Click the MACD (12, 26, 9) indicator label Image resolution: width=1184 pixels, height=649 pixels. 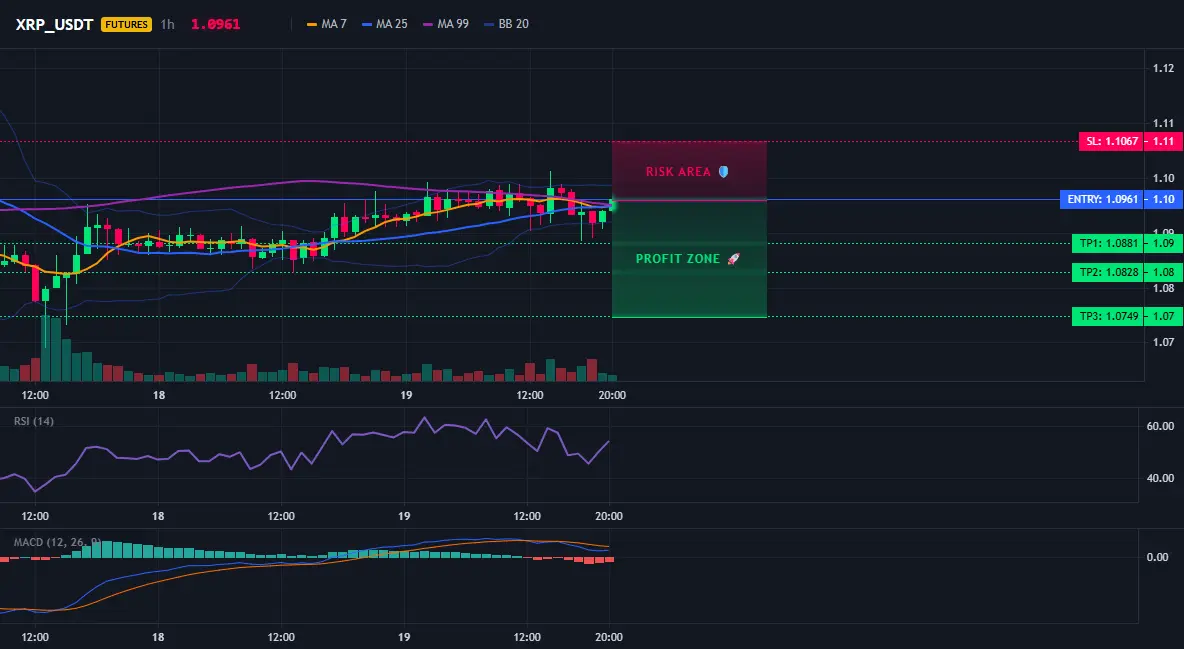tap(57, 542)
